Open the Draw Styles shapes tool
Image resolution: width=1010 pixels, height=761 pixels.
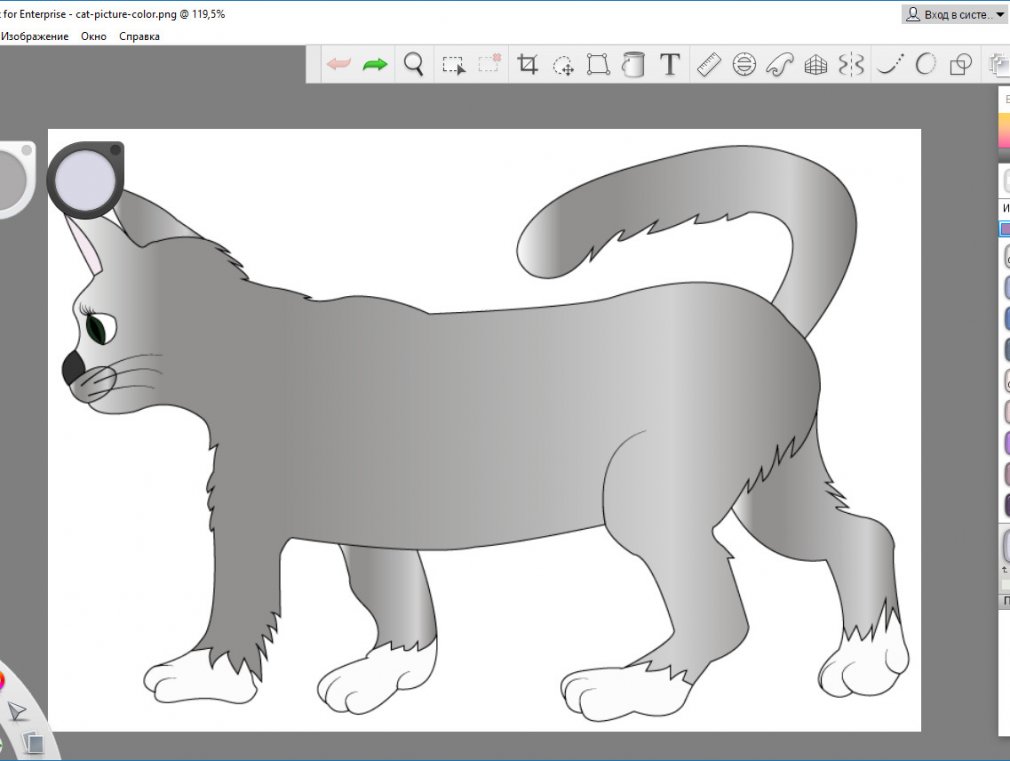[961, 64]
